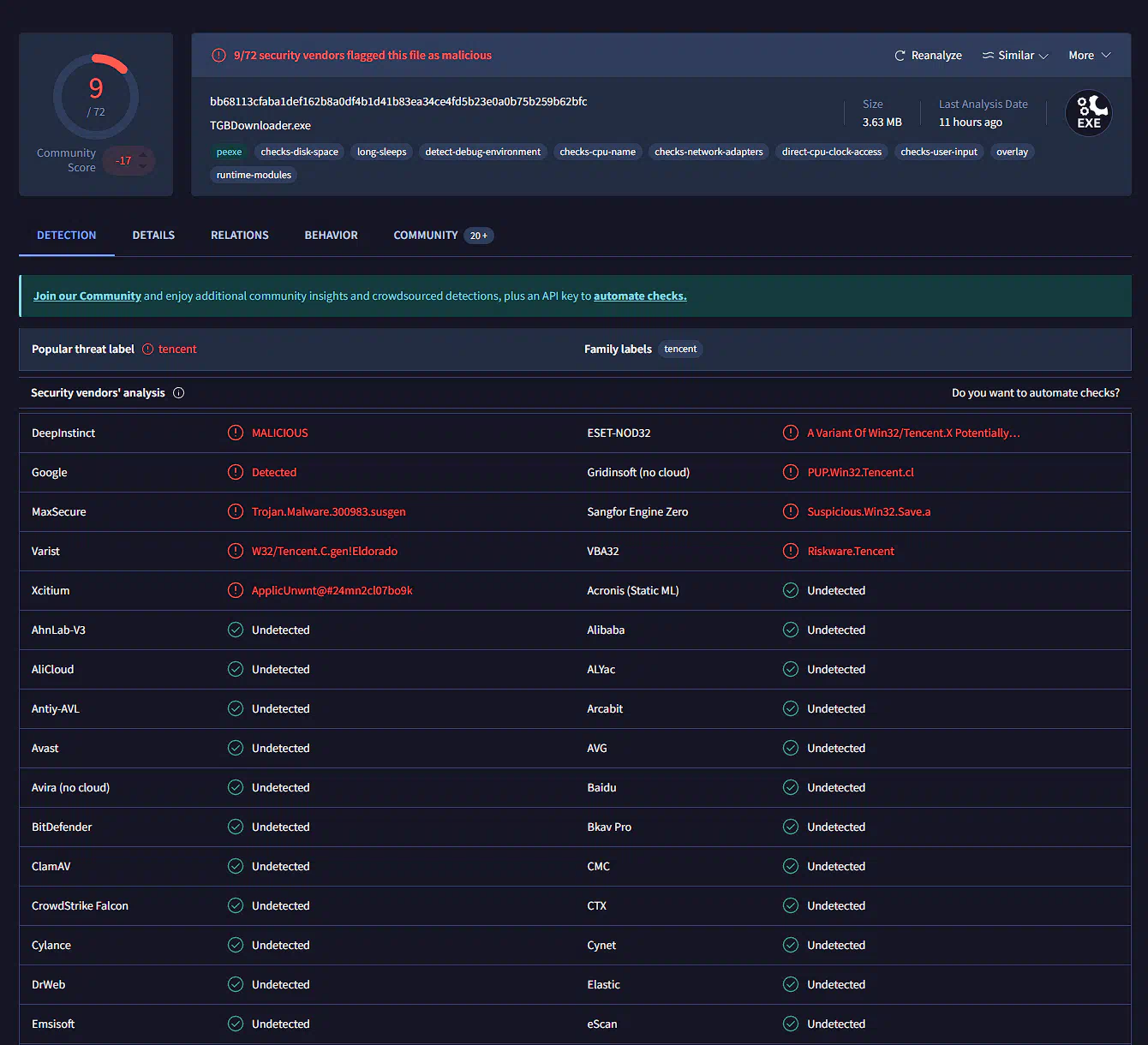Viewport: 1148px width, 1045px height.
Task: Click the 11 hours ago analysis date
Action: 971,122
